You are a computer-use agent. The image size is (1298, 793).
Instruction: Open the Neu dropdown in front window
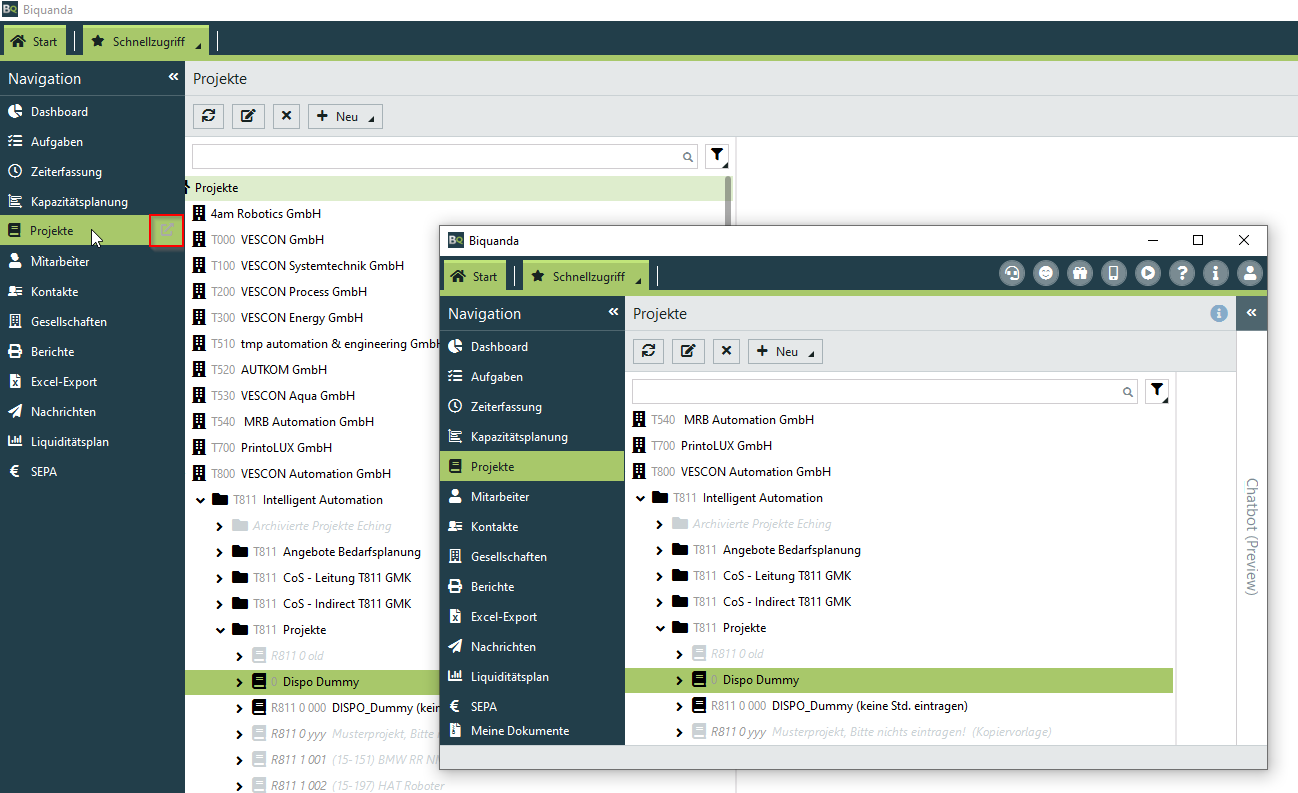coord(785,351)
